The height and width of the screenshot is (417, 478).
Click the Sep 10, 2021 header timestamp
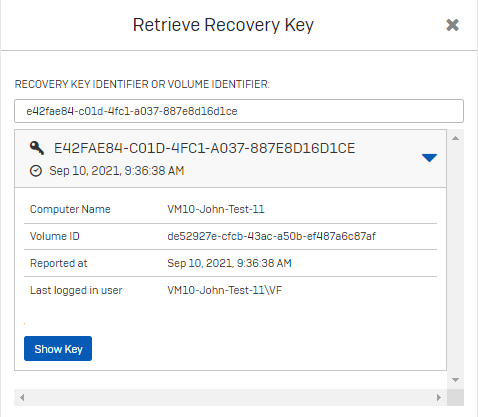click(117, 171)
